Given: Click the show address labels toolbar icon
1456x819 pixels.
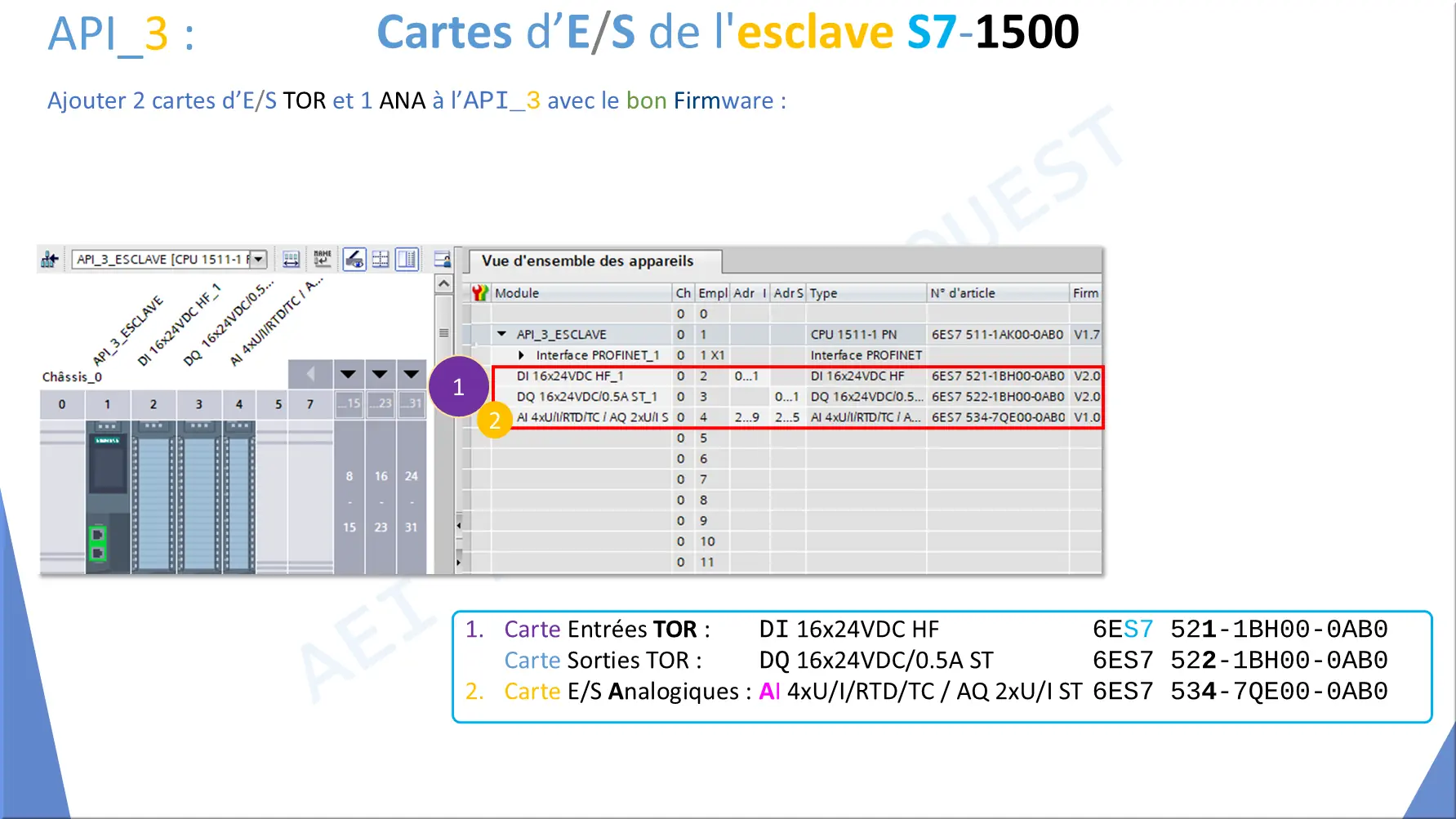Looking at the screenshot, I should (291, 260).
